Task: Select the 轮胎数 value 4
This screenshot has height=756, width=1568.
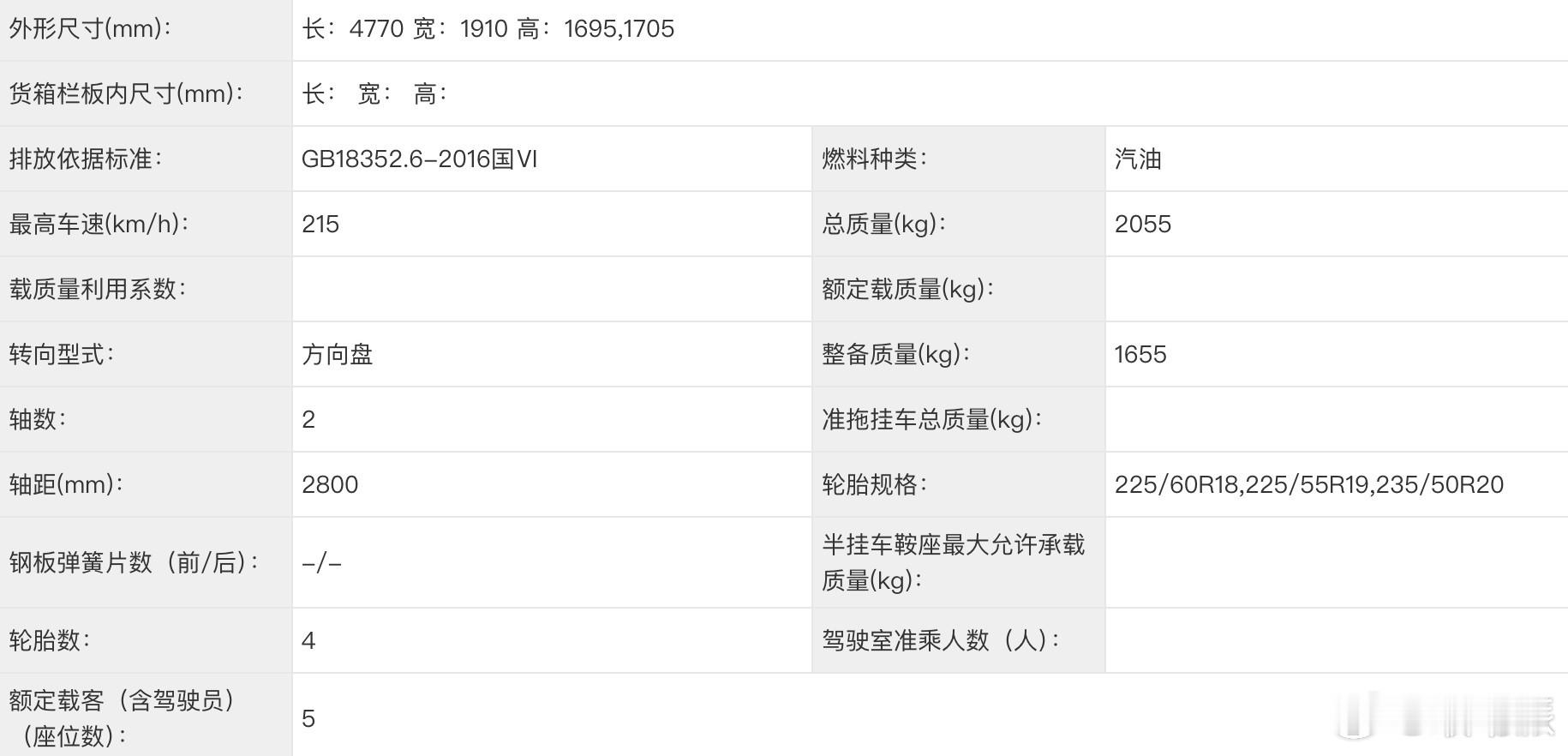Action: pos(308,640)
